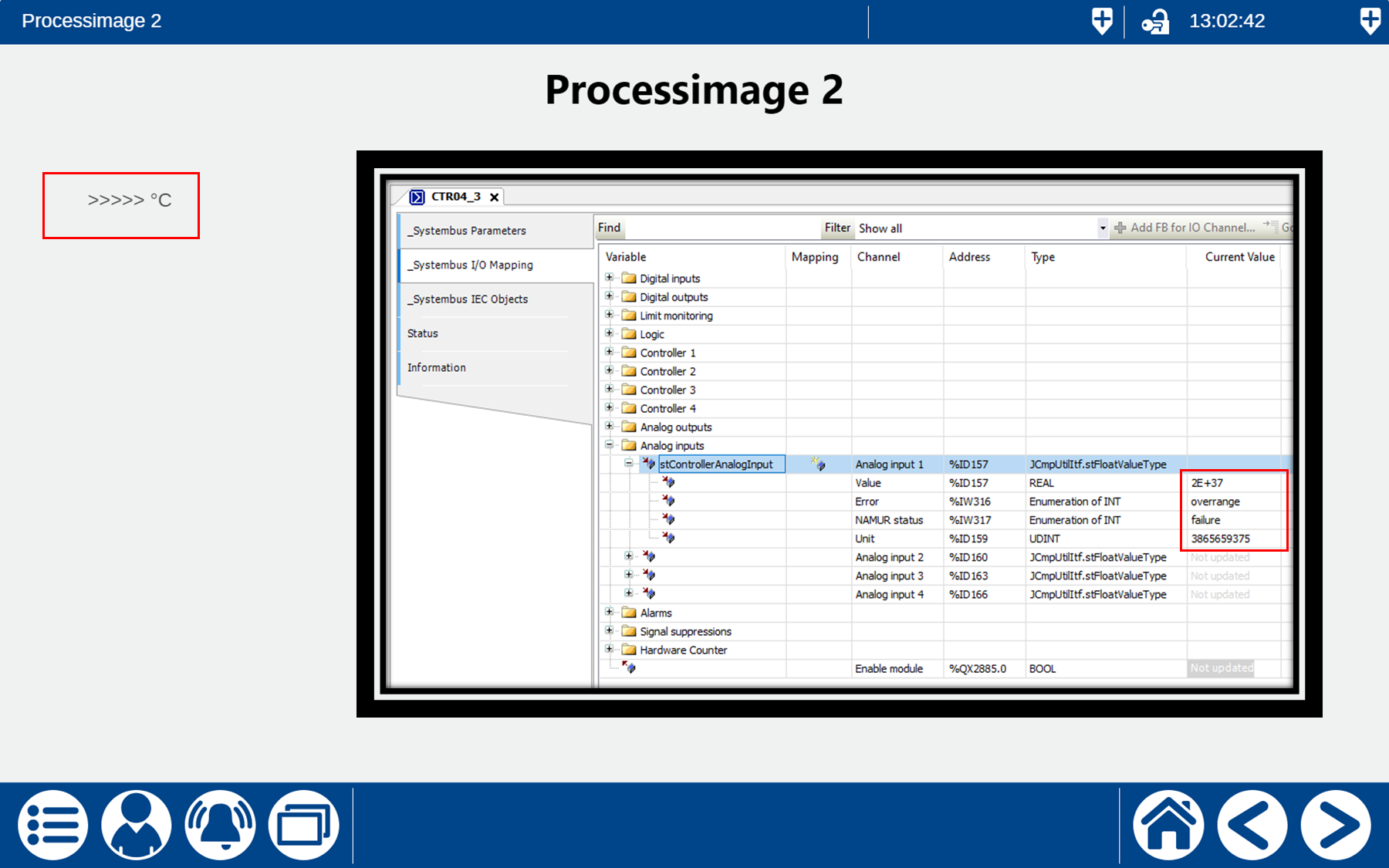This screenshot has width=1389, height=868.
Task: Switch to _Systembus Parameters tab
Action: tap(467, 231)
